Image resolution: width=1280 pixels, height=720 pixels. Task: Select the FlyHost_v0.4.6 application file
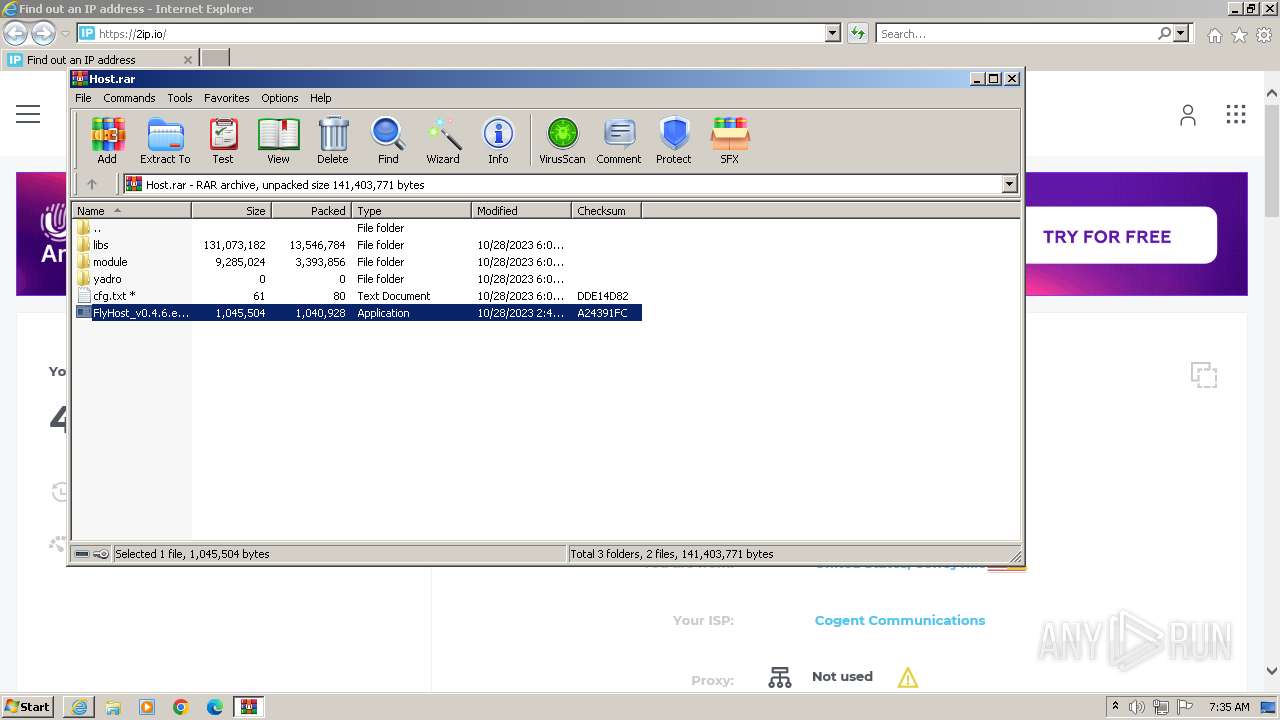[357, 313]
